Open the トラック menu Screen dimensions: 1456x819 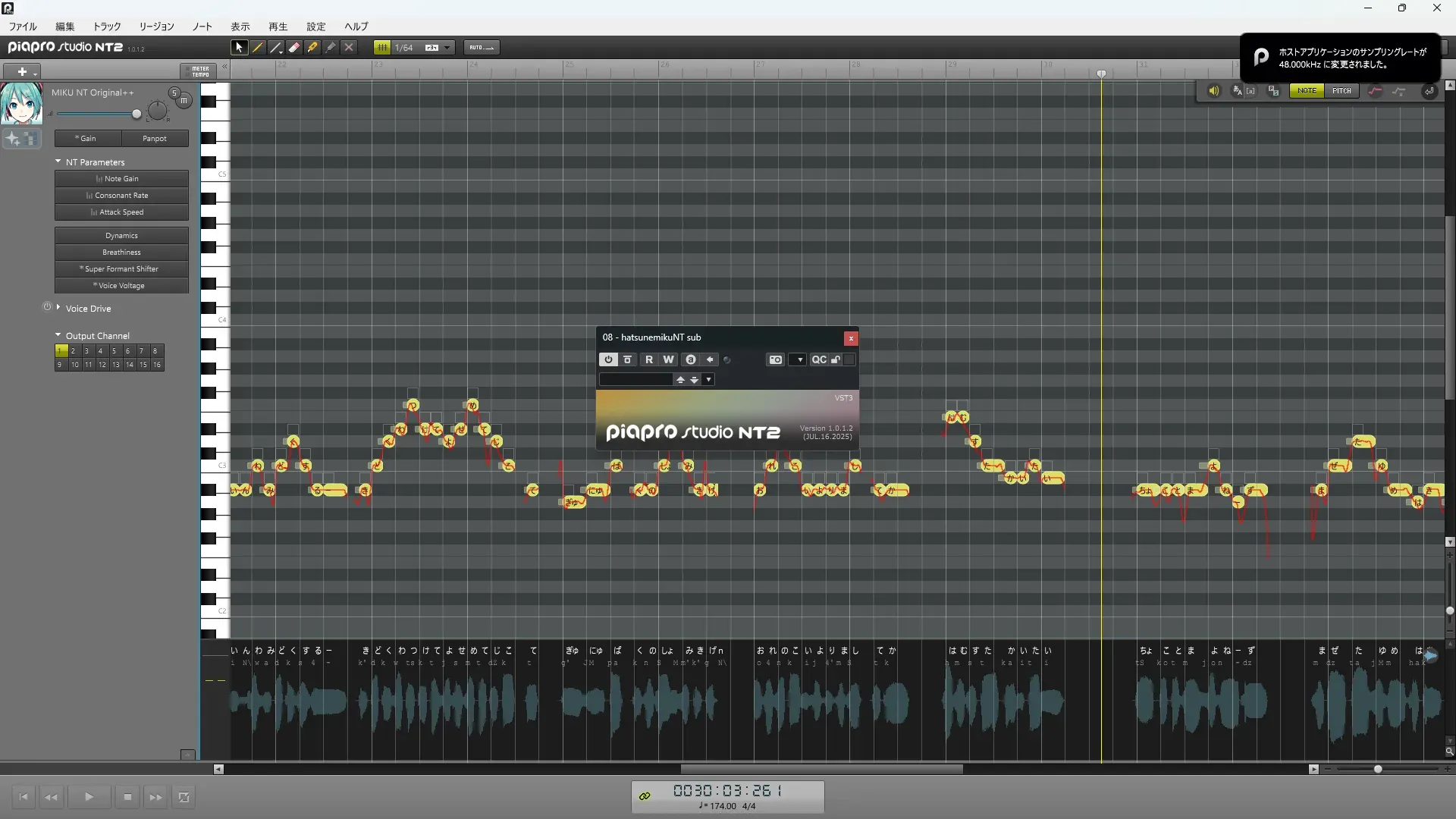107,27
